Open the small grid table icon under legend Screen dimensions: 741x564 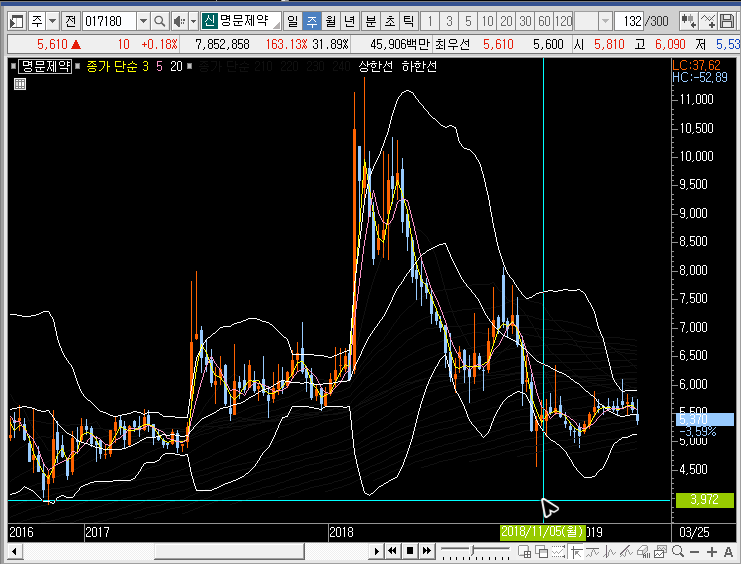point(20,85)
